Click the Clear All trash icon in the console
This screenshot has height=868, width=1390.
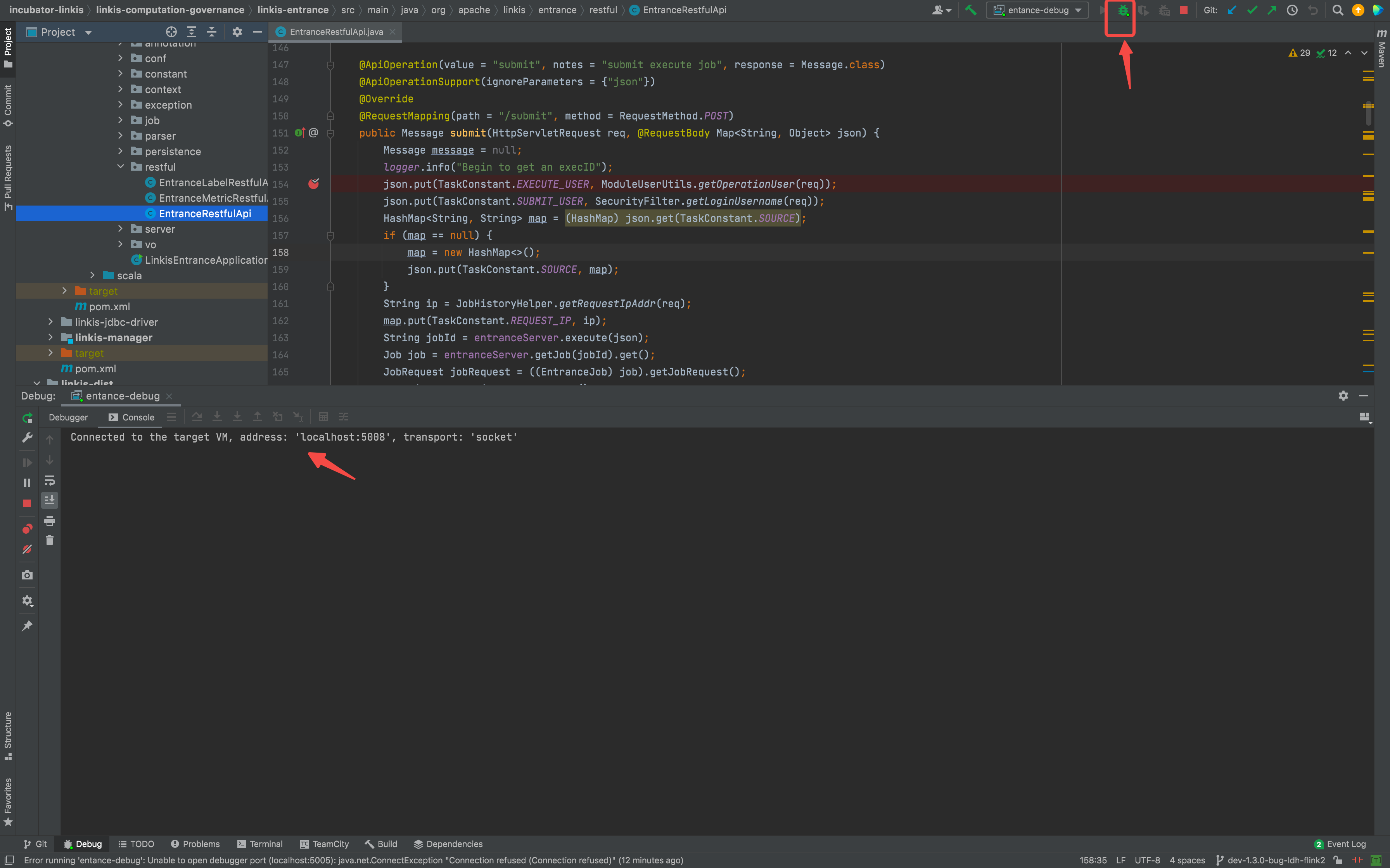tap(50, 541)
